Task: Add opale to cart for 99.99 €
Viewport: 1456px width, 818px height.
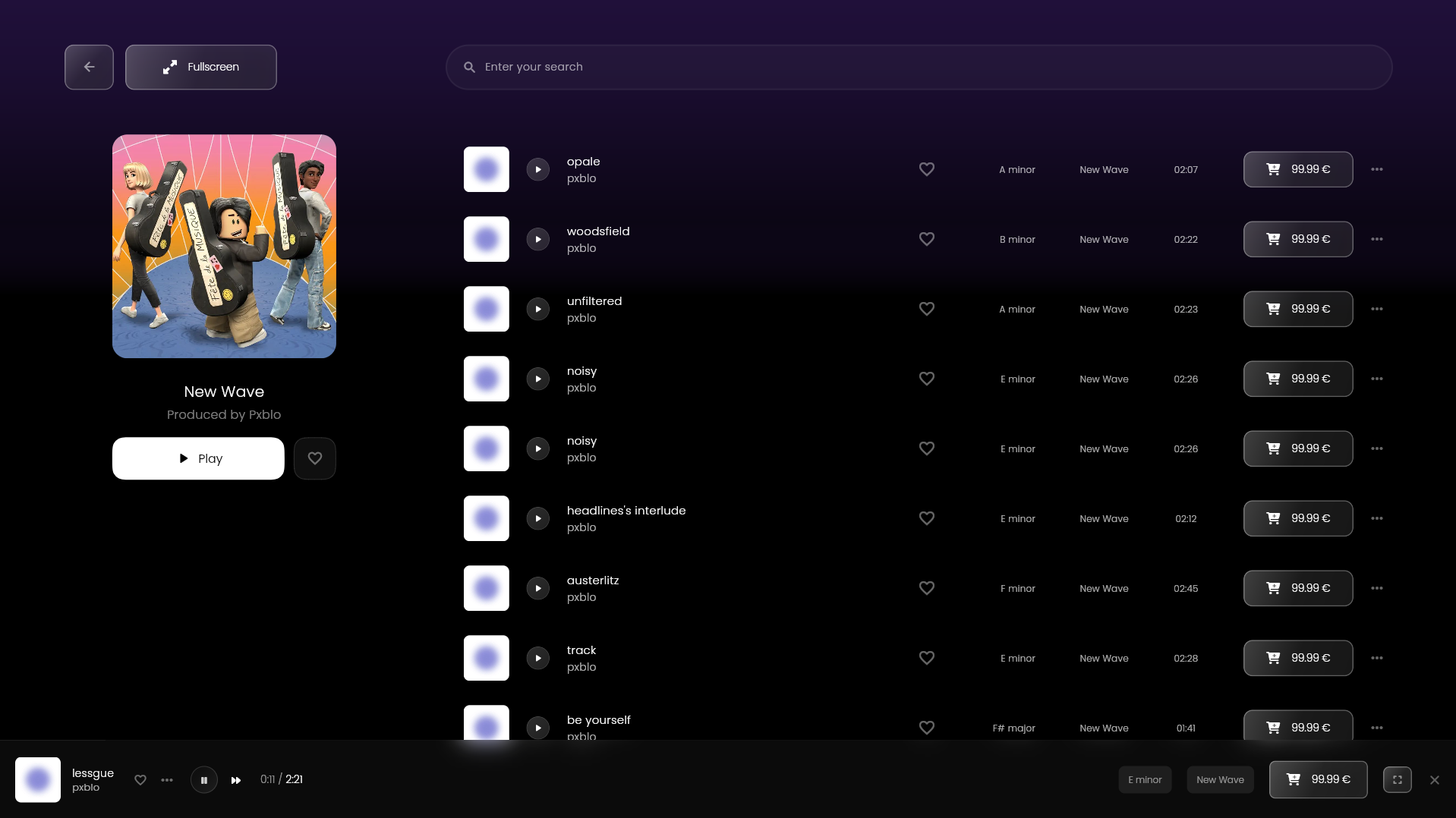Action: coord(1298,169)
